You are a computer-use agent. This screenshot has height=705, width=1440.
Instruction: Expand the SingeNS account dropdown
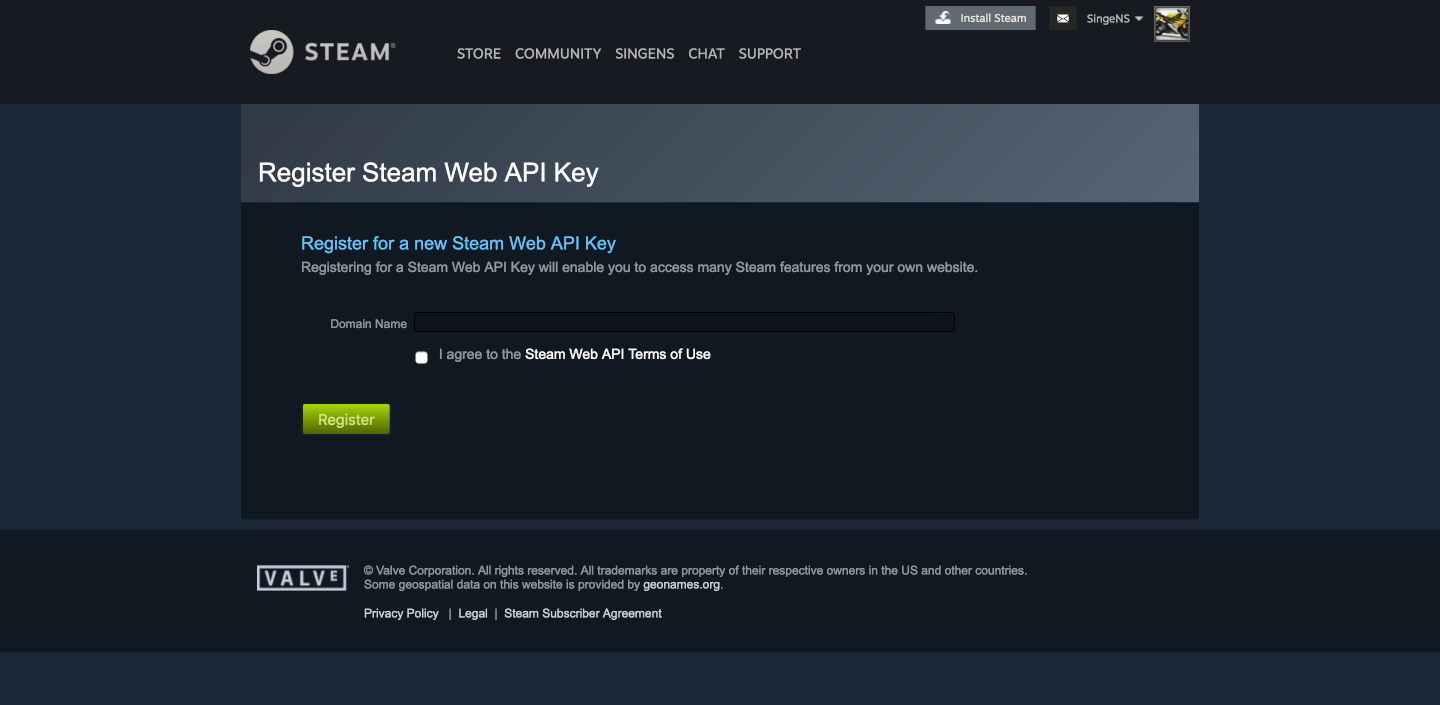point(1114,19)
